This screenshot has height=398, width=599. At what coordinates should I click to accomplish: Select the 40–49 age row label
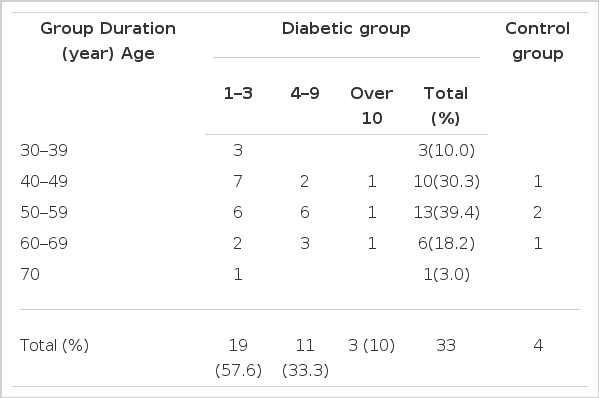coord(44,181)
